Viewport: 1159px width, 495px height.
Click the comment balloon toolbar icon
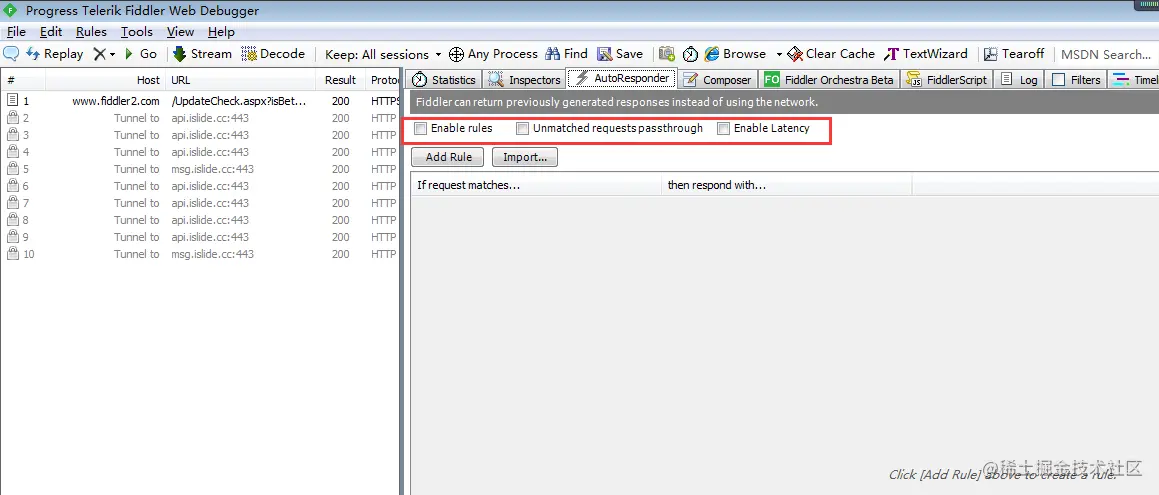(11, 54)
